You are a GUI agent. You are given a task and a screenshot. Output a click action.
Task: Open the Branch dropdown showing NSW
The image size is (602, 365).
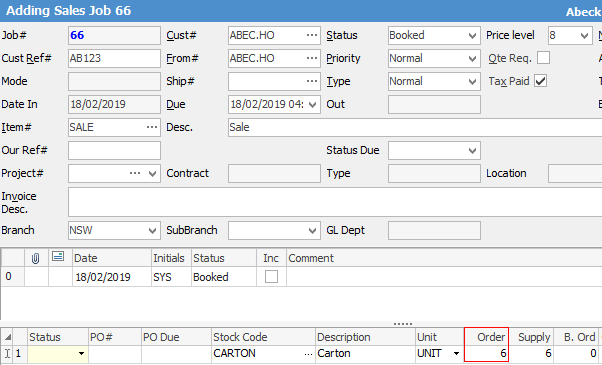coord(152,231)
